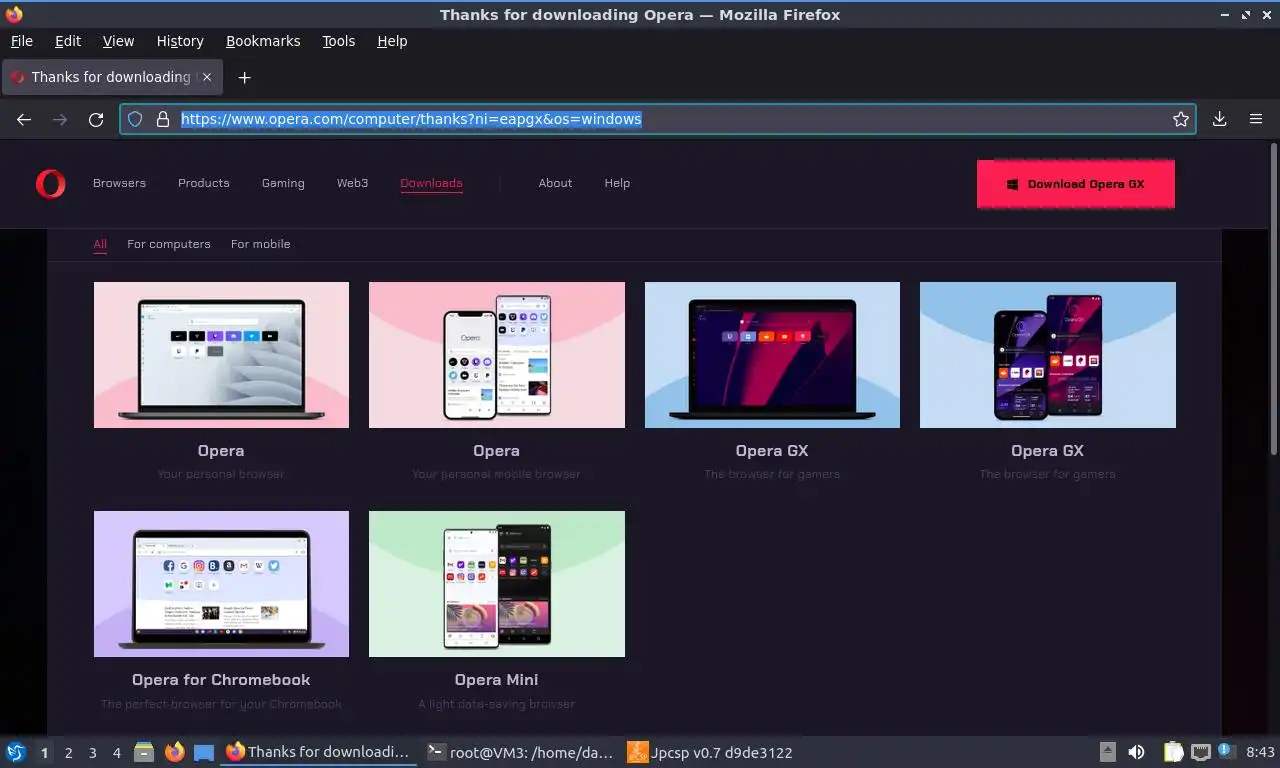
Task: Open the Firefox downloads panel
Action: coord(1220,119)
